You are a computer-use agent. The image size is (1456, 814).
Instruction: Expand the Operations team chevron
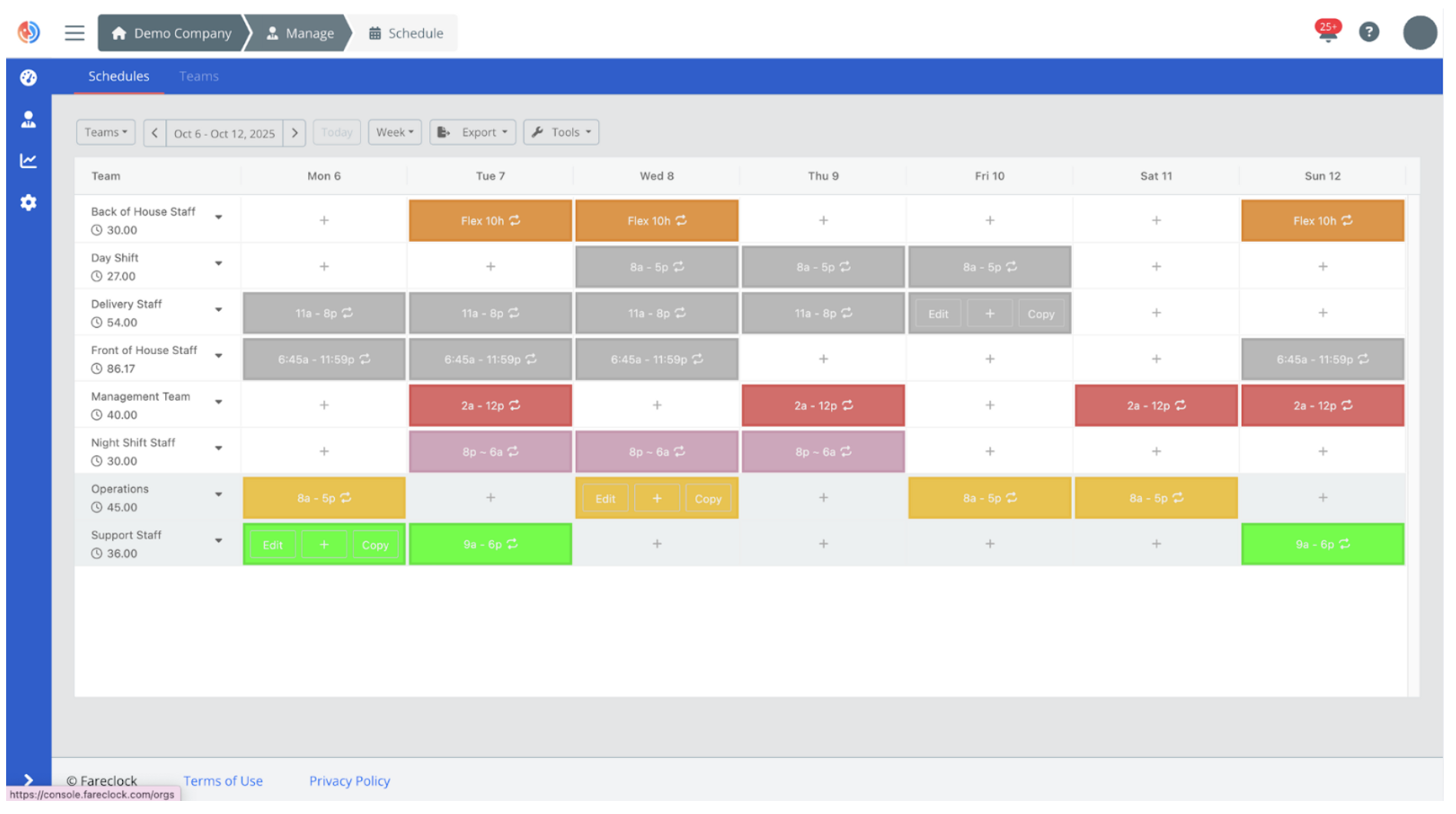[x=219, y=495]
